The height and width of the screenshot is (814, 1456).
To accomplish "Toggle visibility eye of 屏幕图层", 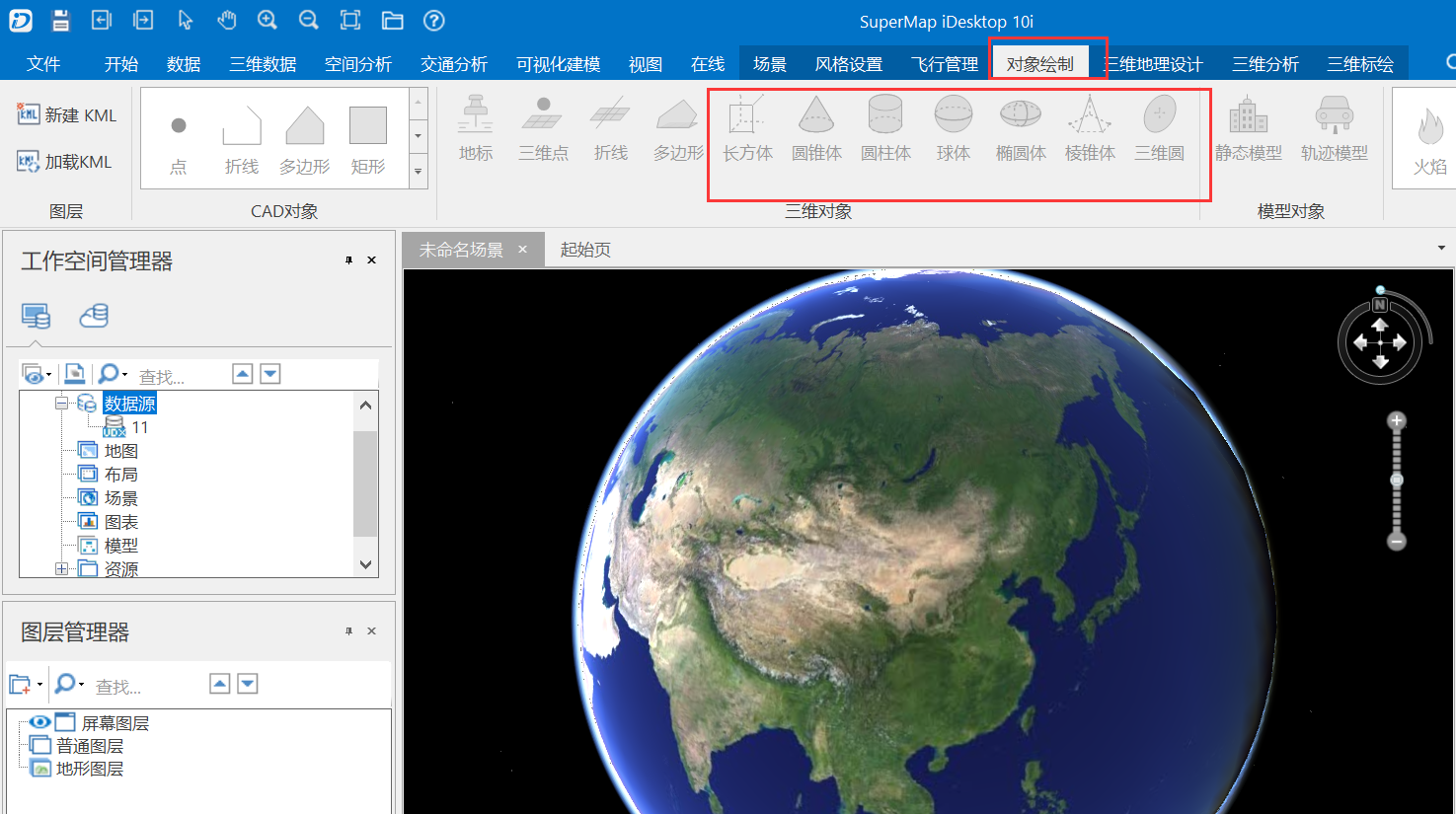I will pos(39,722).
